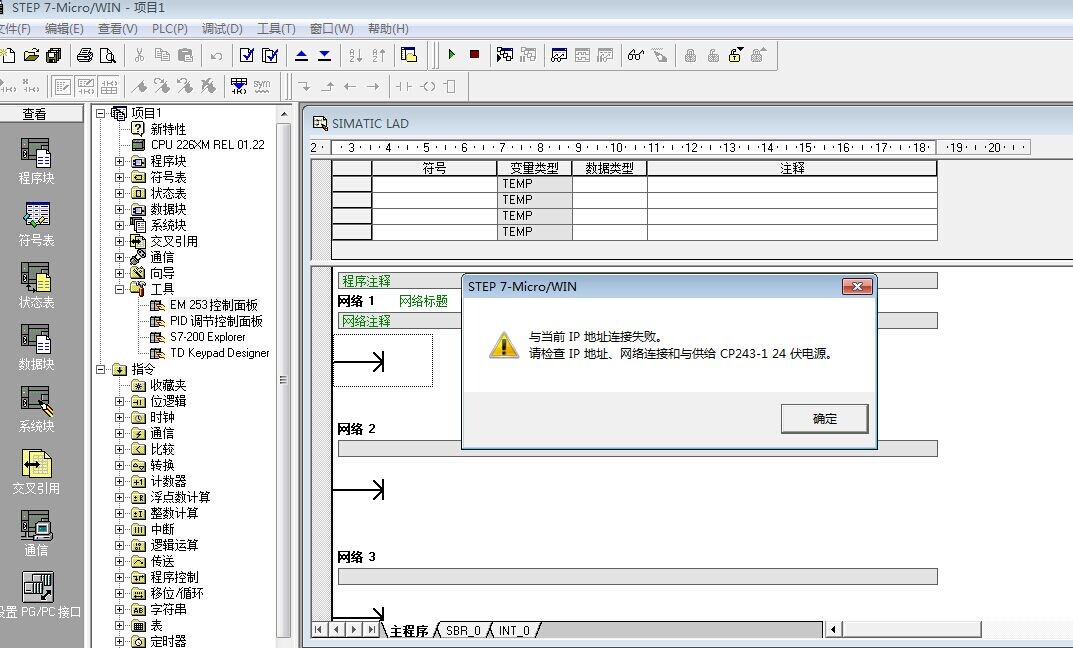The height and width of the screenshot is (648, 1073).
Task: Select PID 调节控制面板 in the tree
Action: click(216, 321)
